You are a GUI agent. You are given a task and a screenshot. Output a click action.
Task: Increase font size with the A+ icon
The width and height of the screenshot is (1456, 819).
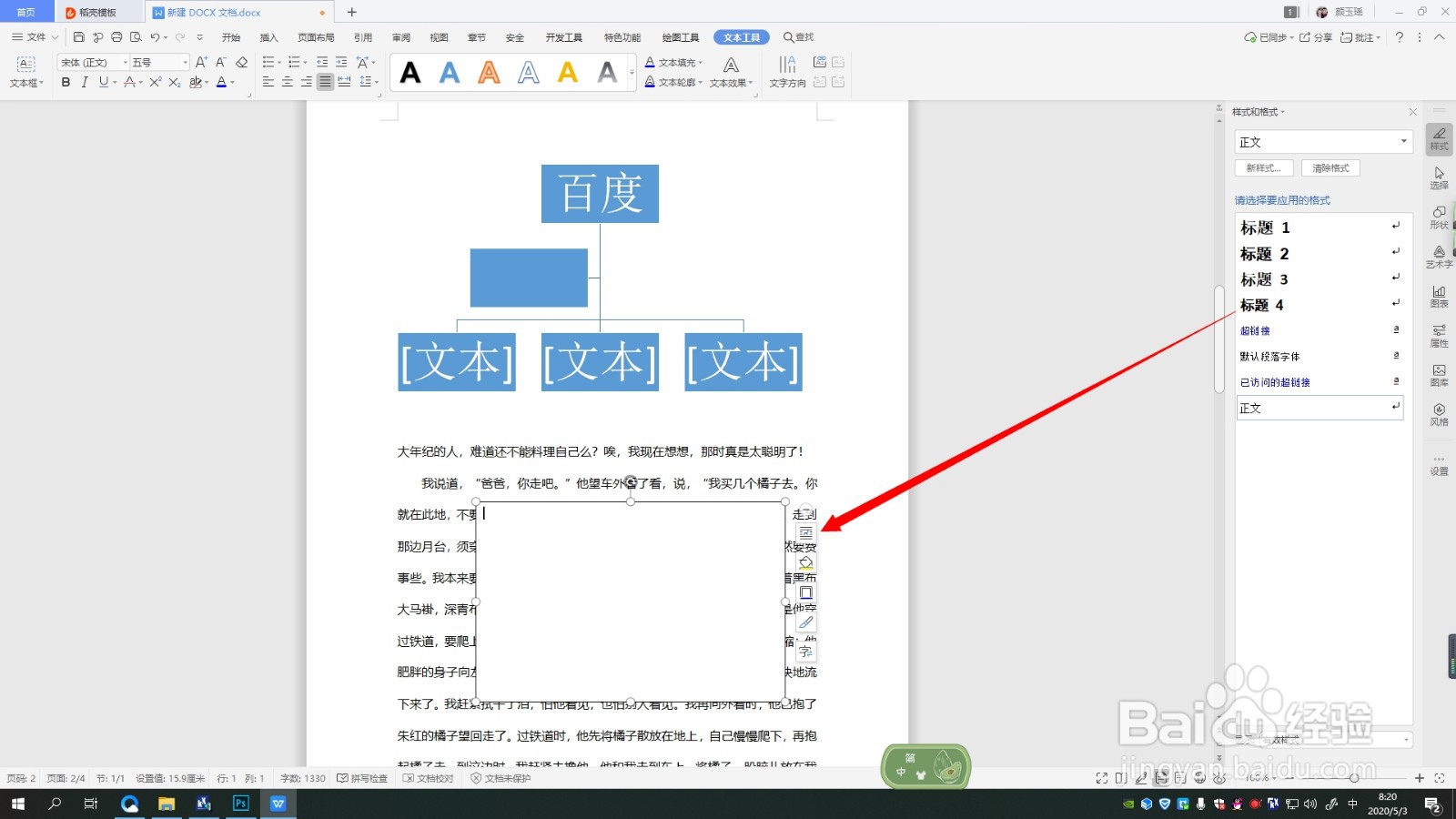tap(201, 62)
